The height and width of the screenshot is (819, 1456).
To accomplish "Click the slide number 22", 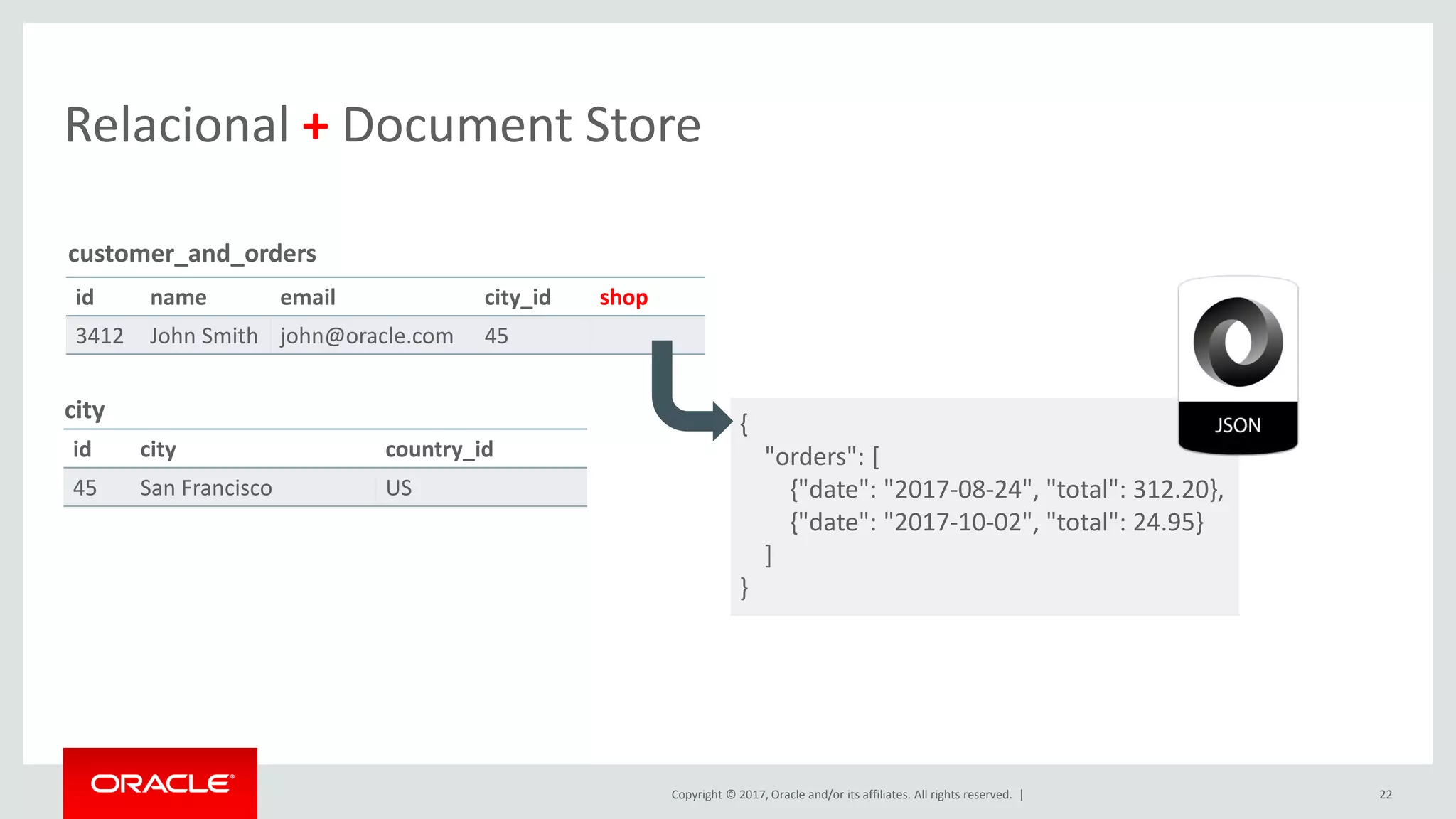I will [1385, 794].
